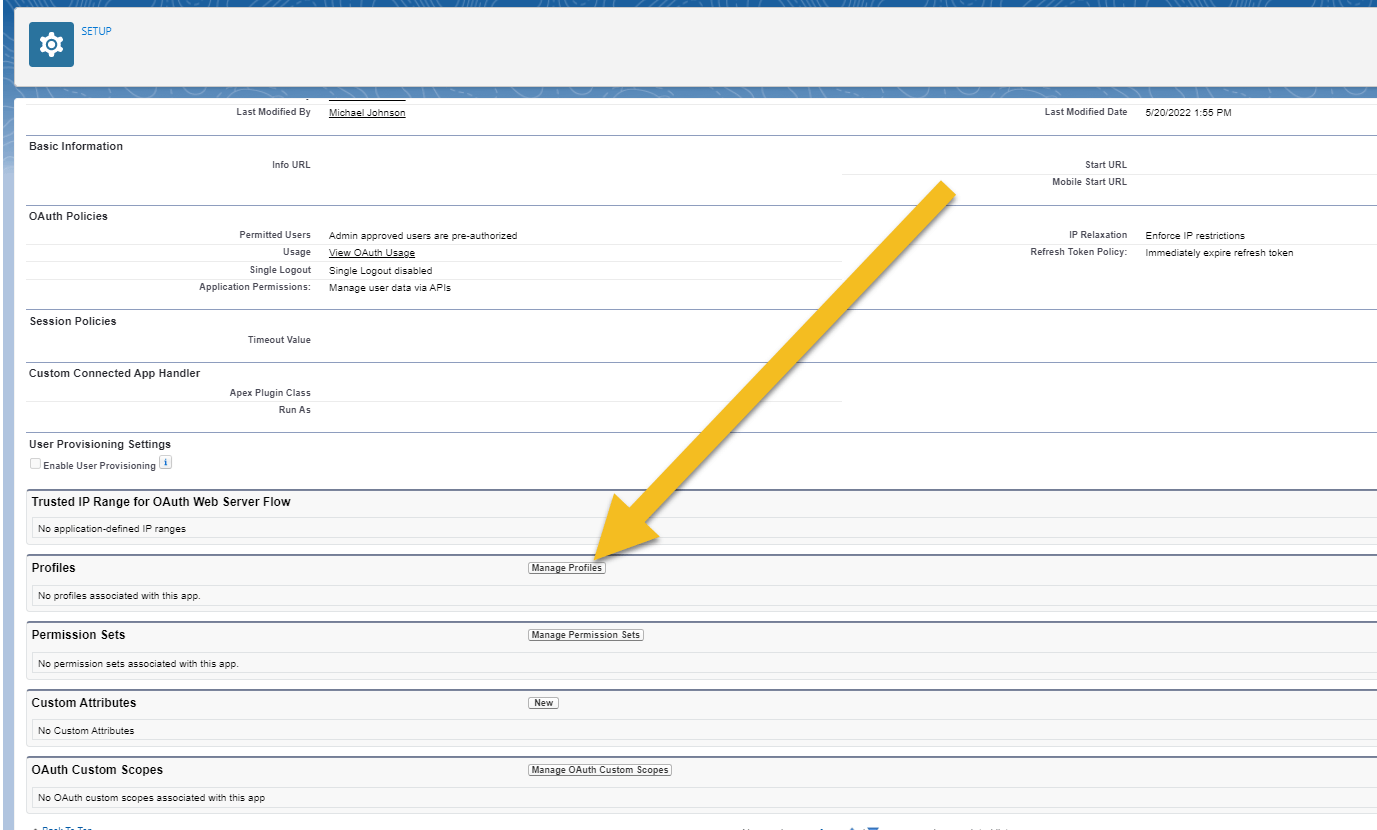Click the Basic Information section header
The height and width of the screenshot is (830, 1377).
[x=76, y=145]
